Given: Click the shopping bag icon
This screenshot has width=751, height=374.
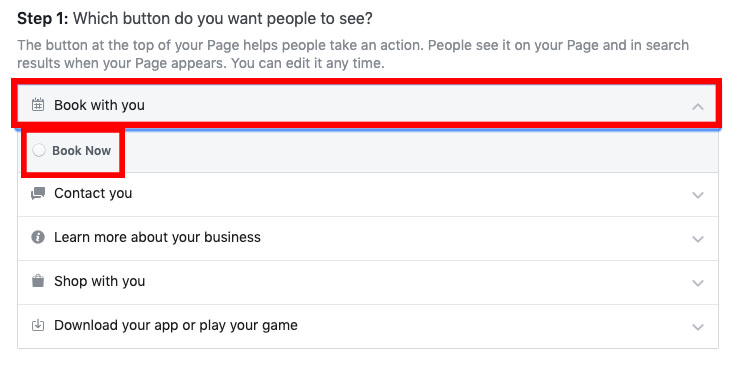Looking at the screenshot, I should [x=38, y=281].
